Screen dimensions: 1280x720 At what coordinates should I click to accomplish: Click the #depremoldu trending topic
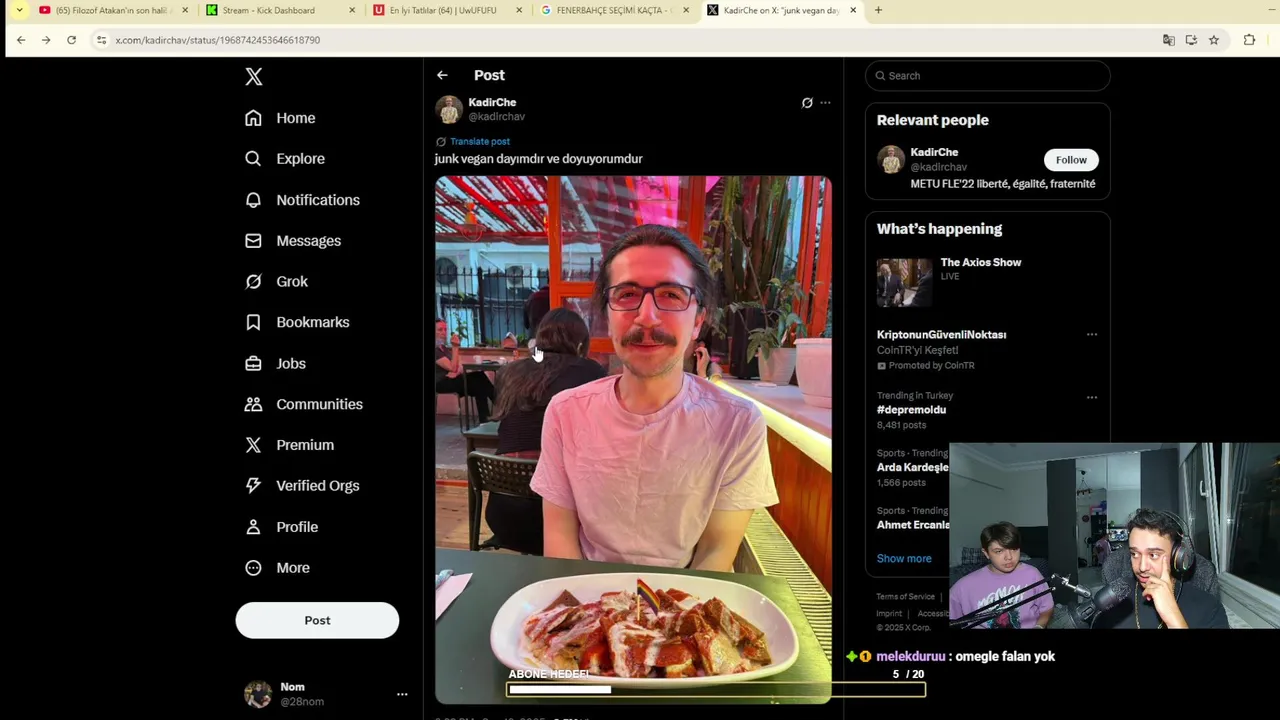click(911, 410)
